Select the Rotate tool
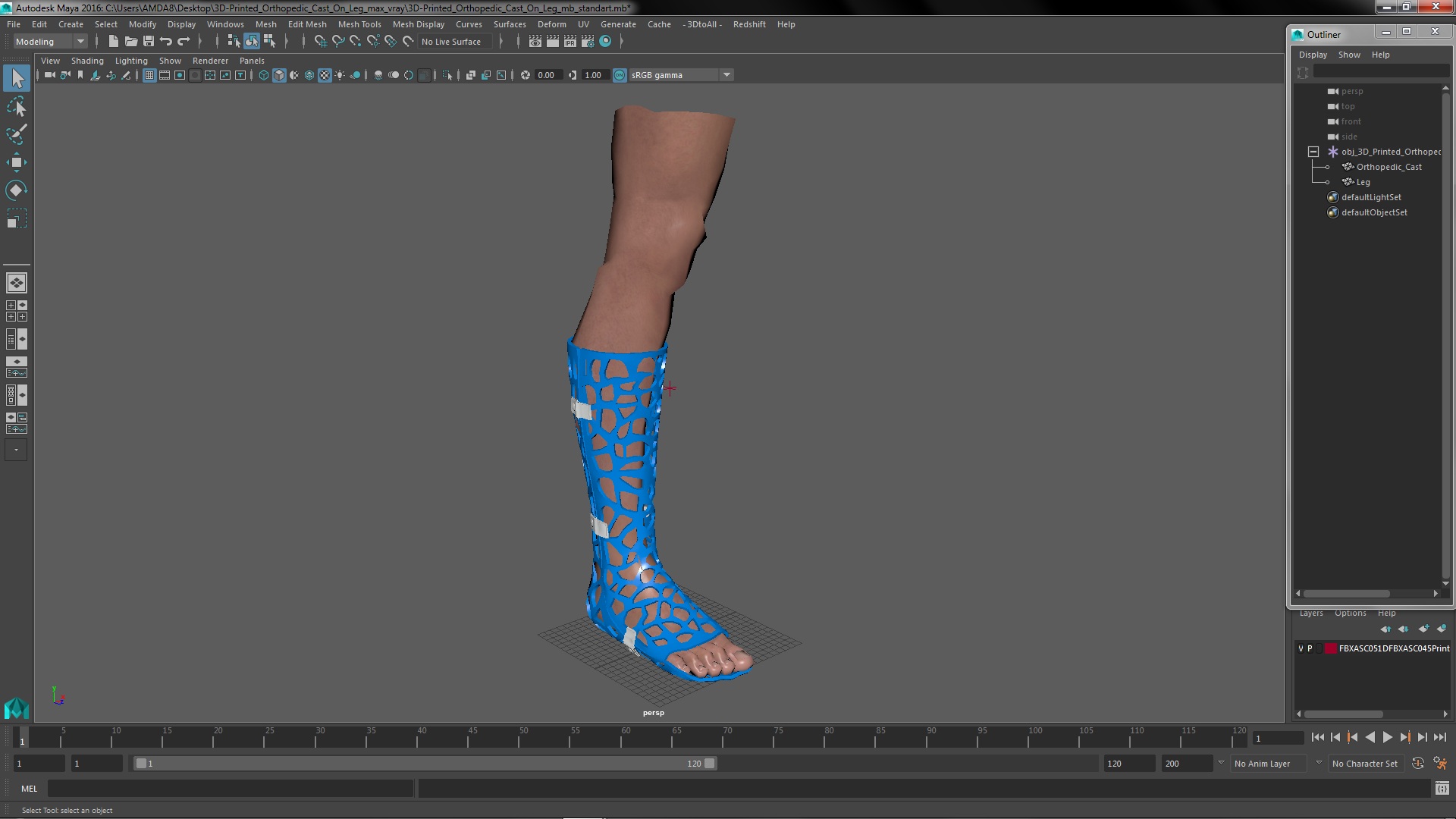Image resolution: width=1456 pixels, height=819 pixels. pos(16,190)
